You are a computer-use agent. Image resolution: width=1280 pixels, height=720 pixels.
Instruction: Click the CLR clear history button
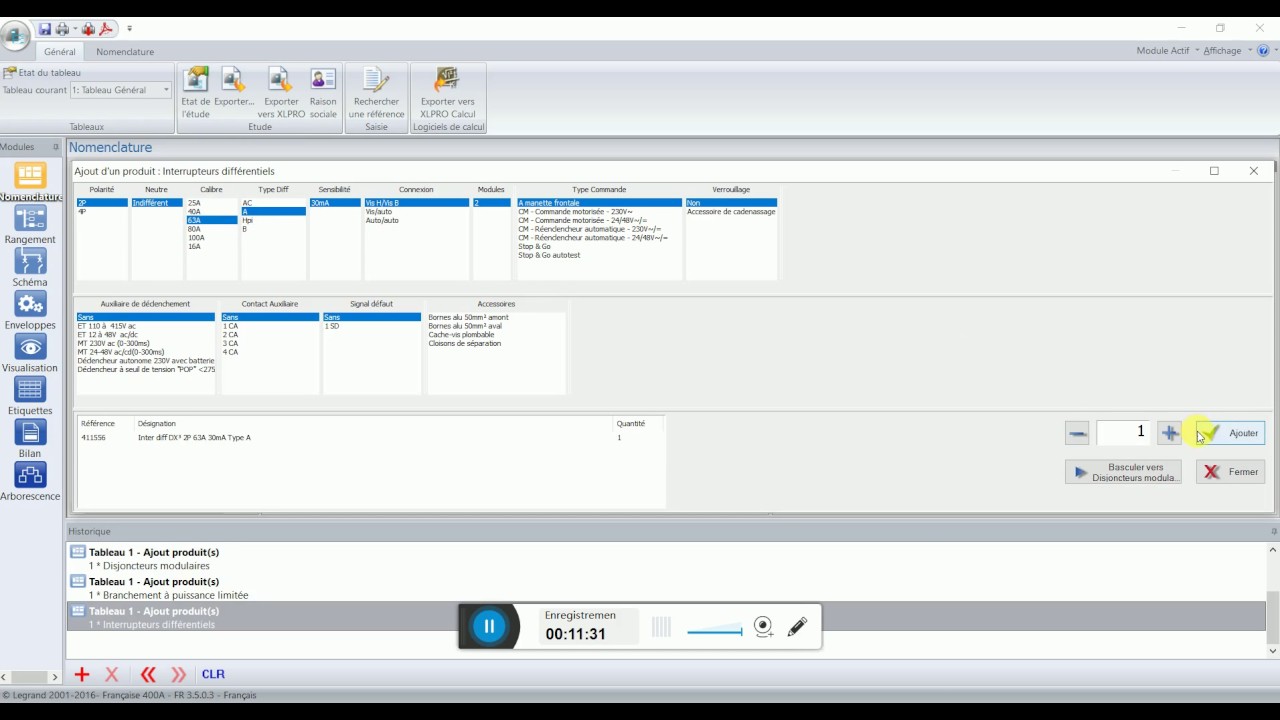[x=213, y=674]
